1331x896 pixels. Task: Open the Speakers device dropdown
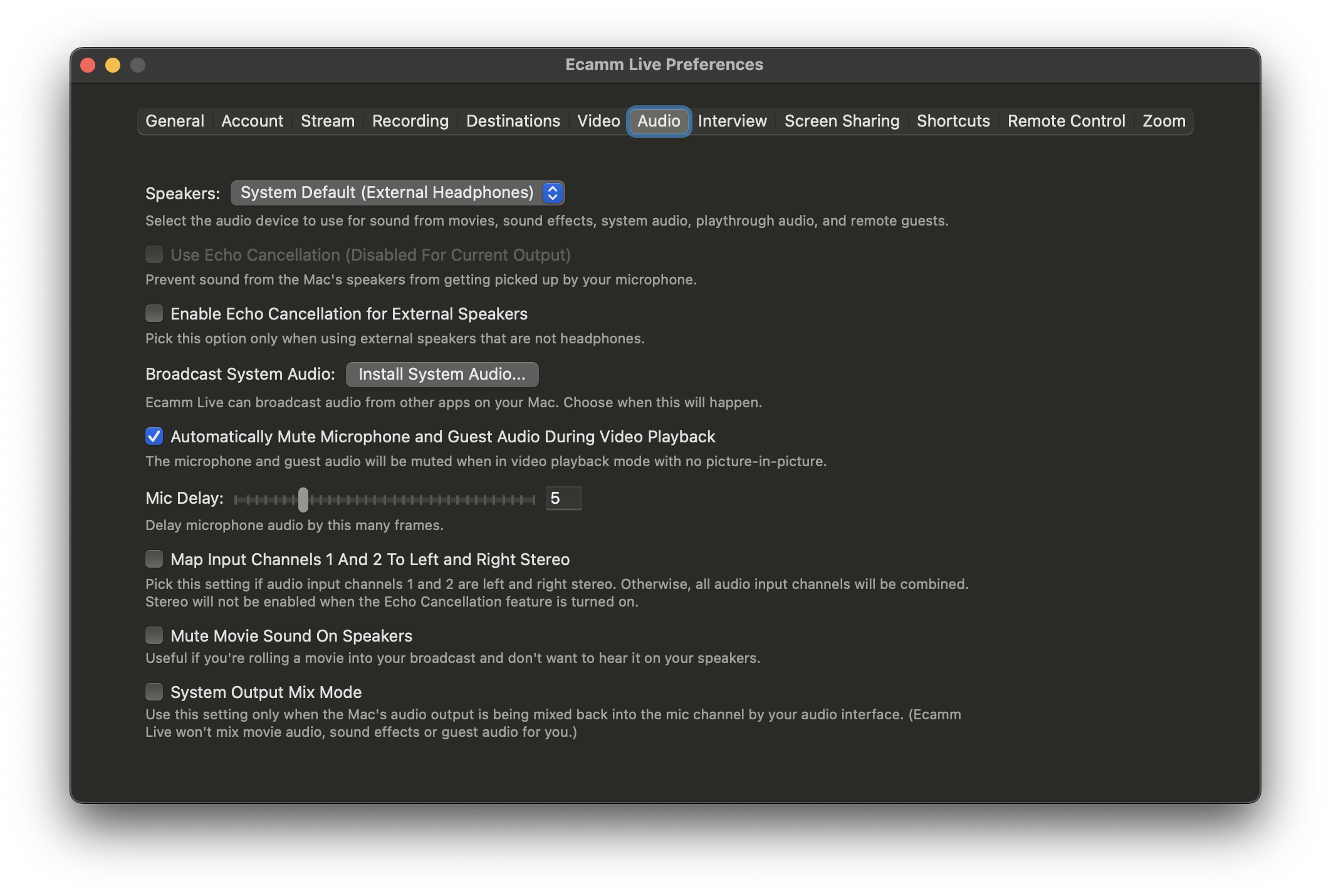pyautogui.click(x=397, y=193)
